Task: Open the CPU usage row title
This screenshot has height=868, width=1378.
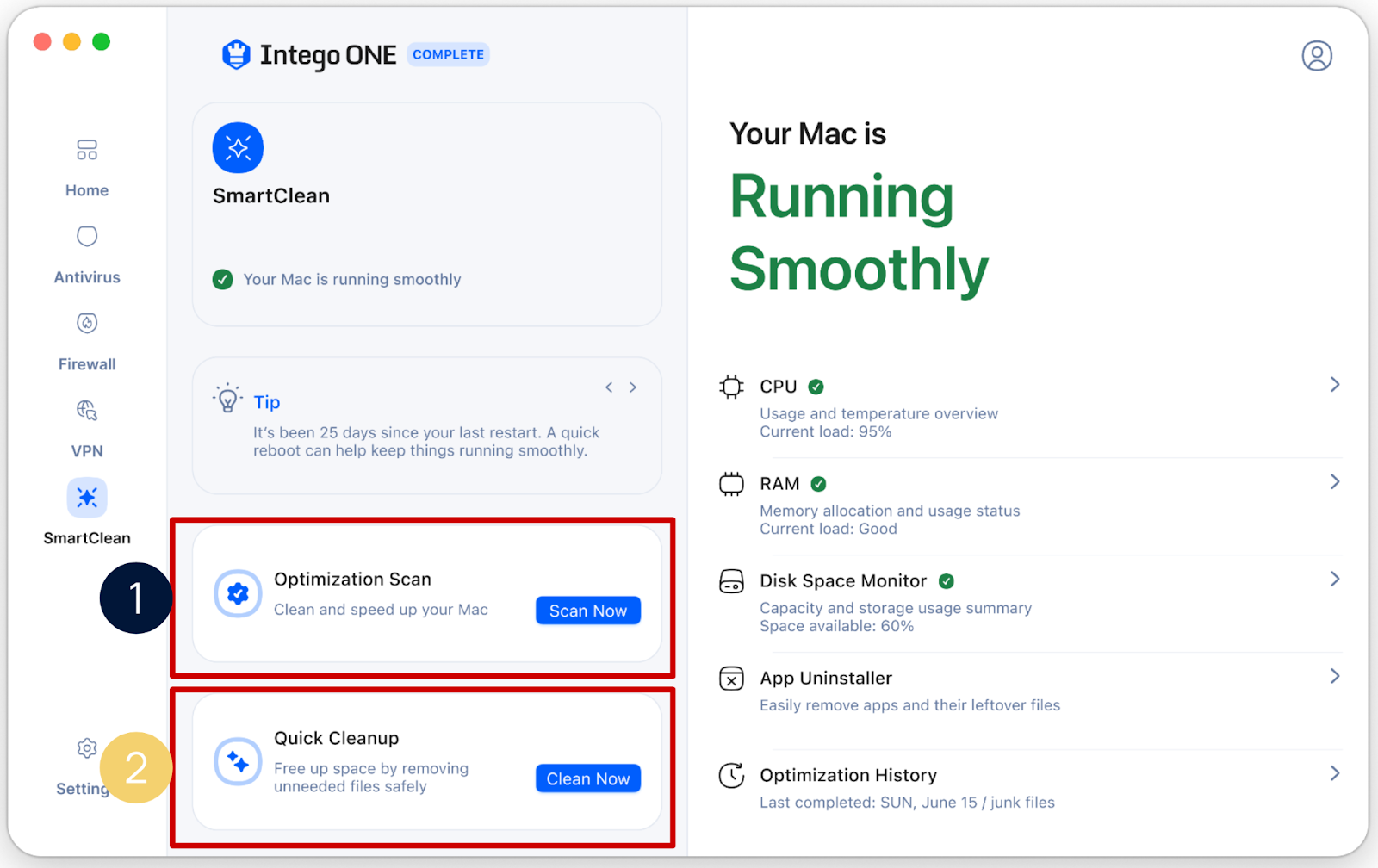Action: [779, 387]
